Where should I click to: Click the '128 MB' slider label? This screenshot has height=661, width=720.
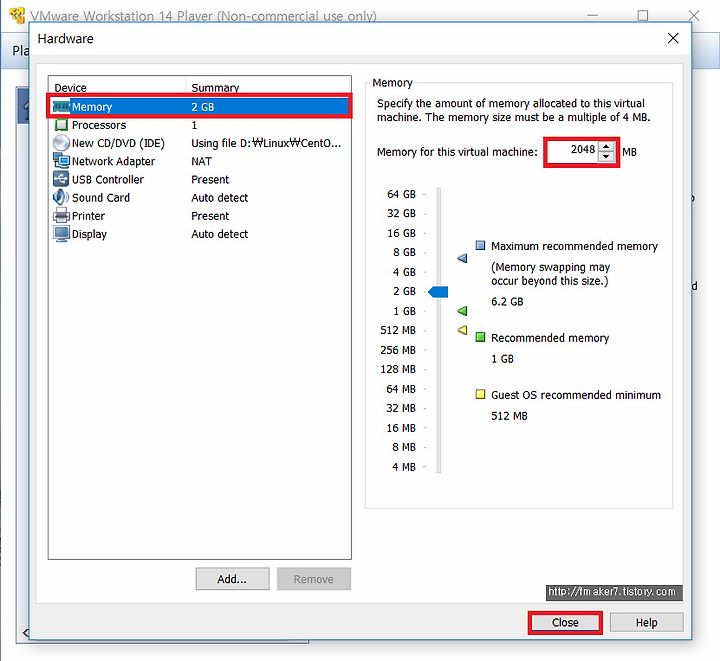[x=398, y=369]
